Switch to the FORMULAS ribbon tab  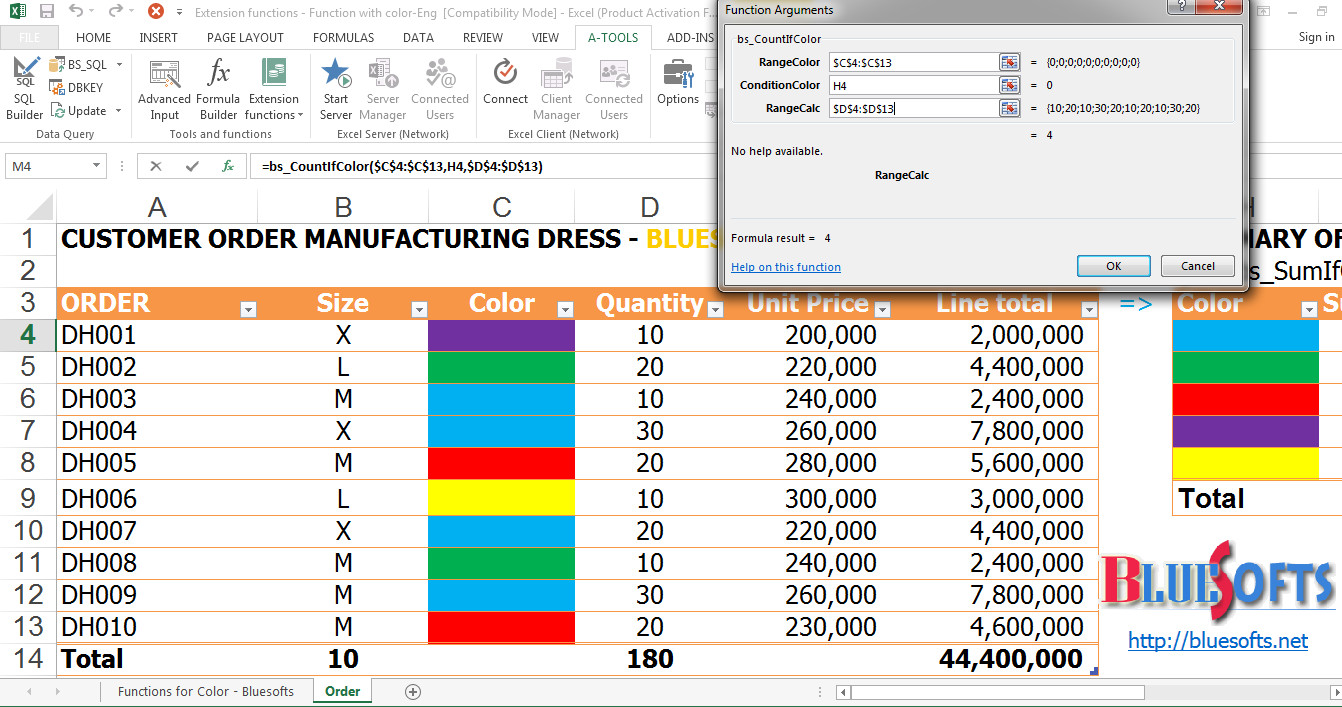(343, 37)
